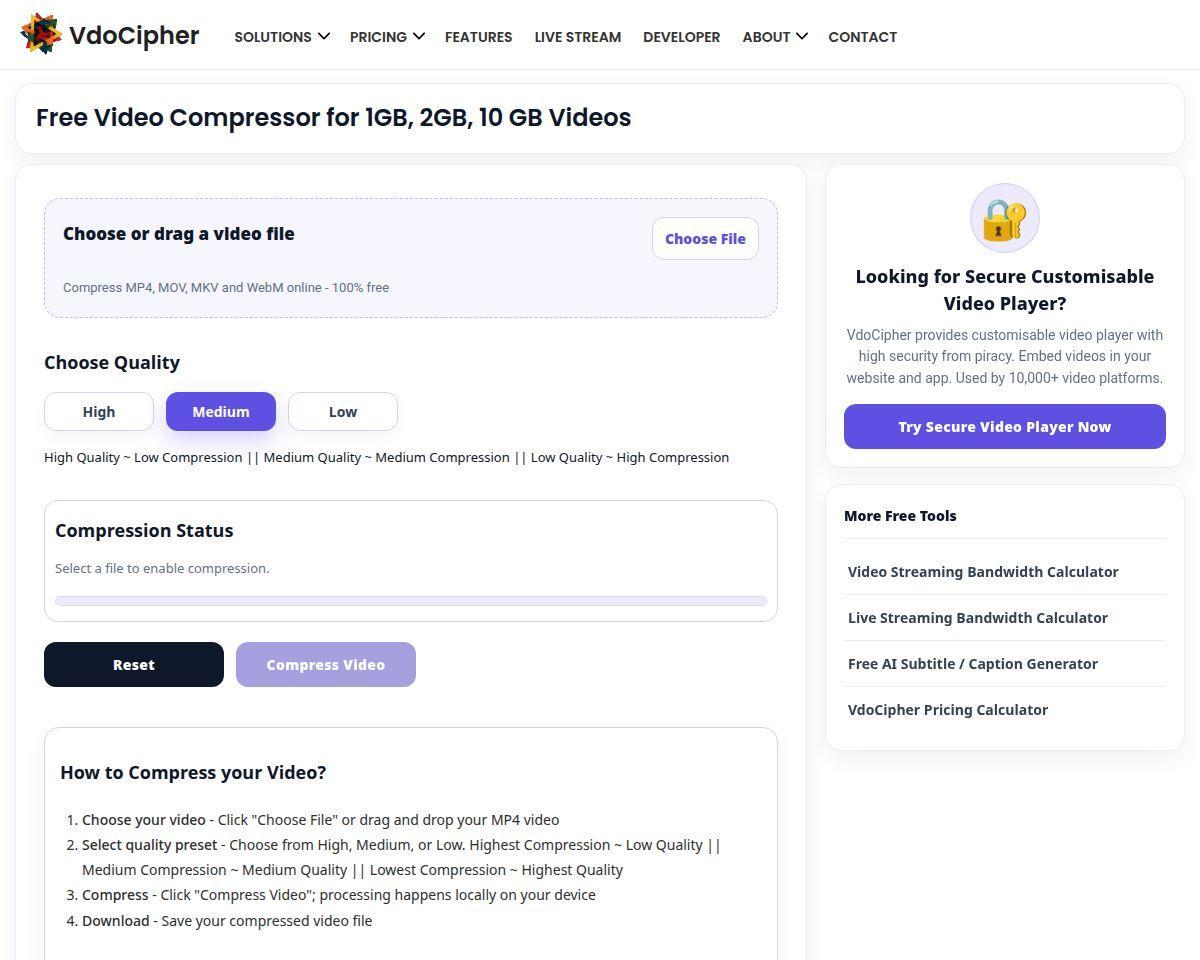Click the 'Download - Save your compressed video file' step
Screen dimensions: 1200x960
227,921
